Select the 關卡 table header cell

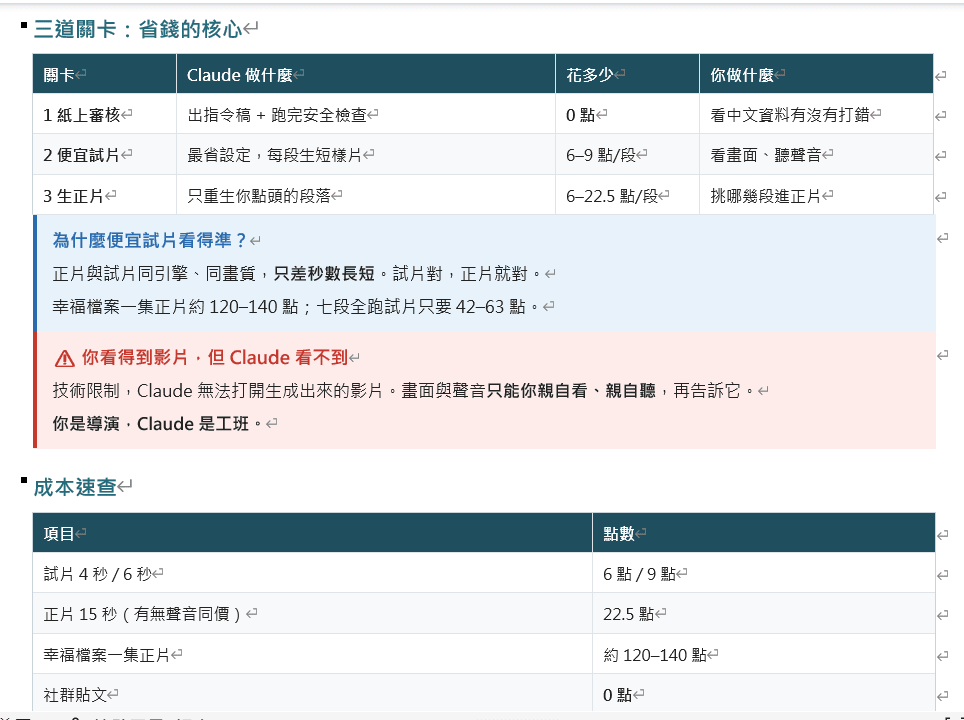click(x=105, y=74)
